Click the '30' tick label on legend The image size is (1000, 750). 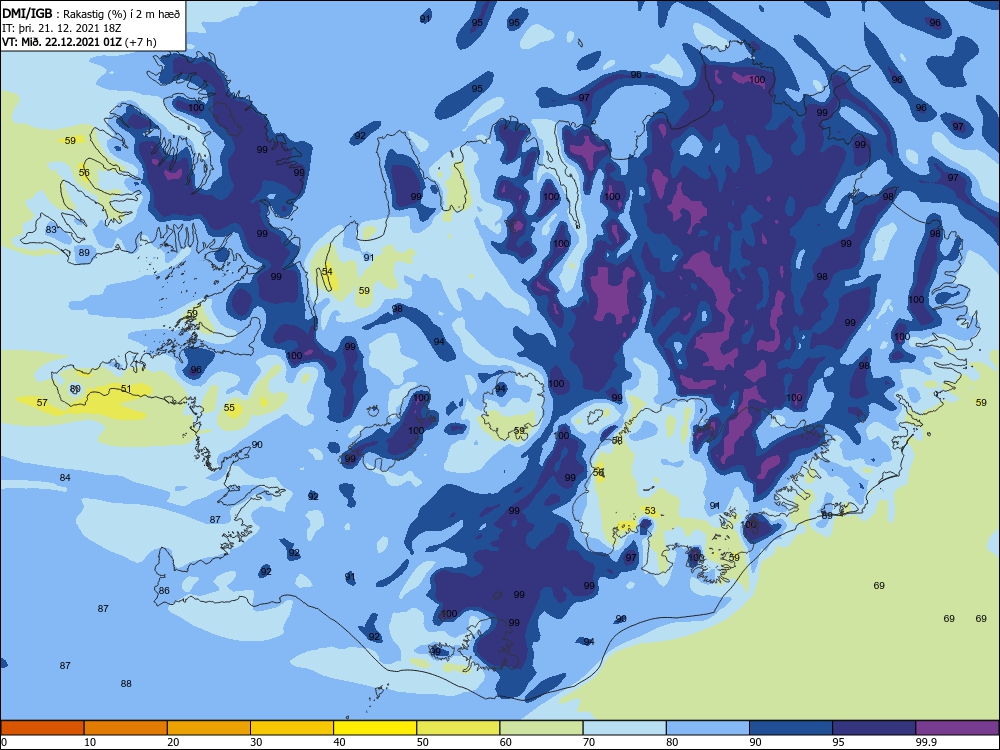pyautogui.click(x=256, y=742)
